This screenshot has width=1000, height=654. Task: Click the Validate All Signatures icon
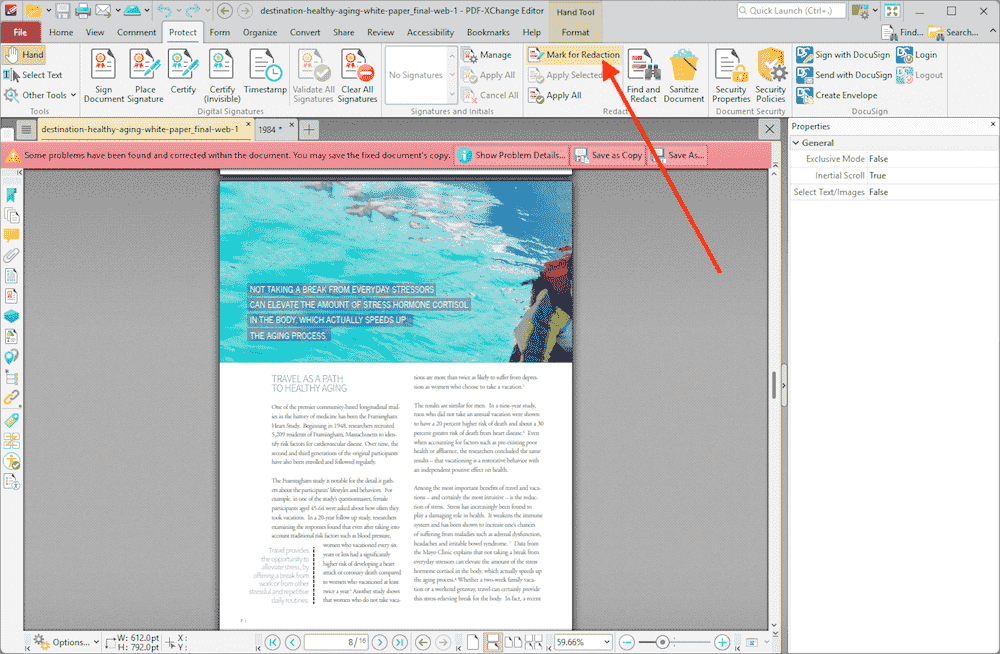click(x=314, y=68)
